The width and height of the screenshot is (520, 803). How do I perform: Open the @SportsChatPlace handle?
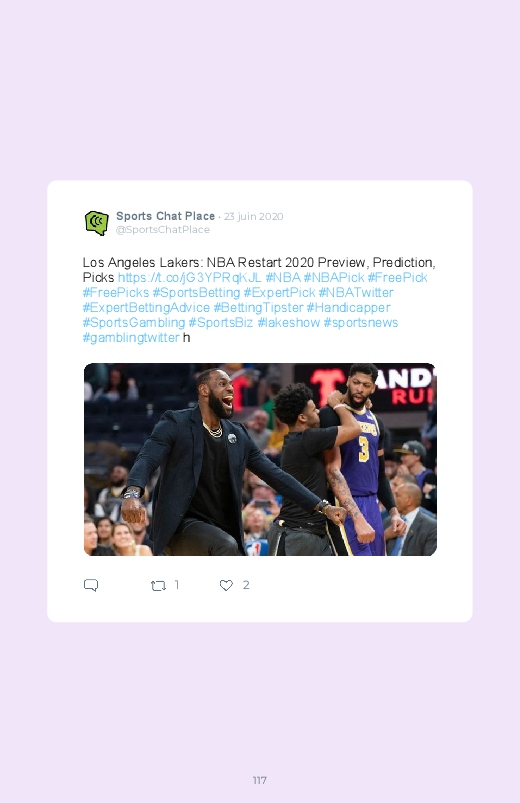pyautogui.click(x=163, y=229)
